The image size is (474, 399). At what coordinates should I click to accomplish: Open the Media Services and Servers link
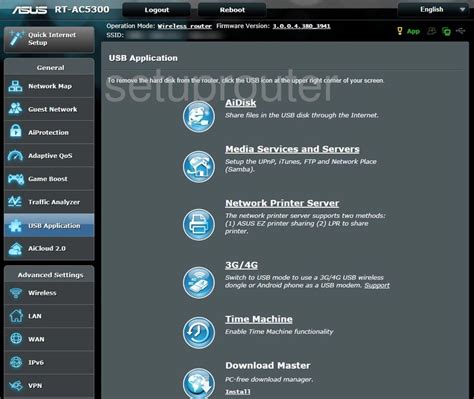point(292,149)
